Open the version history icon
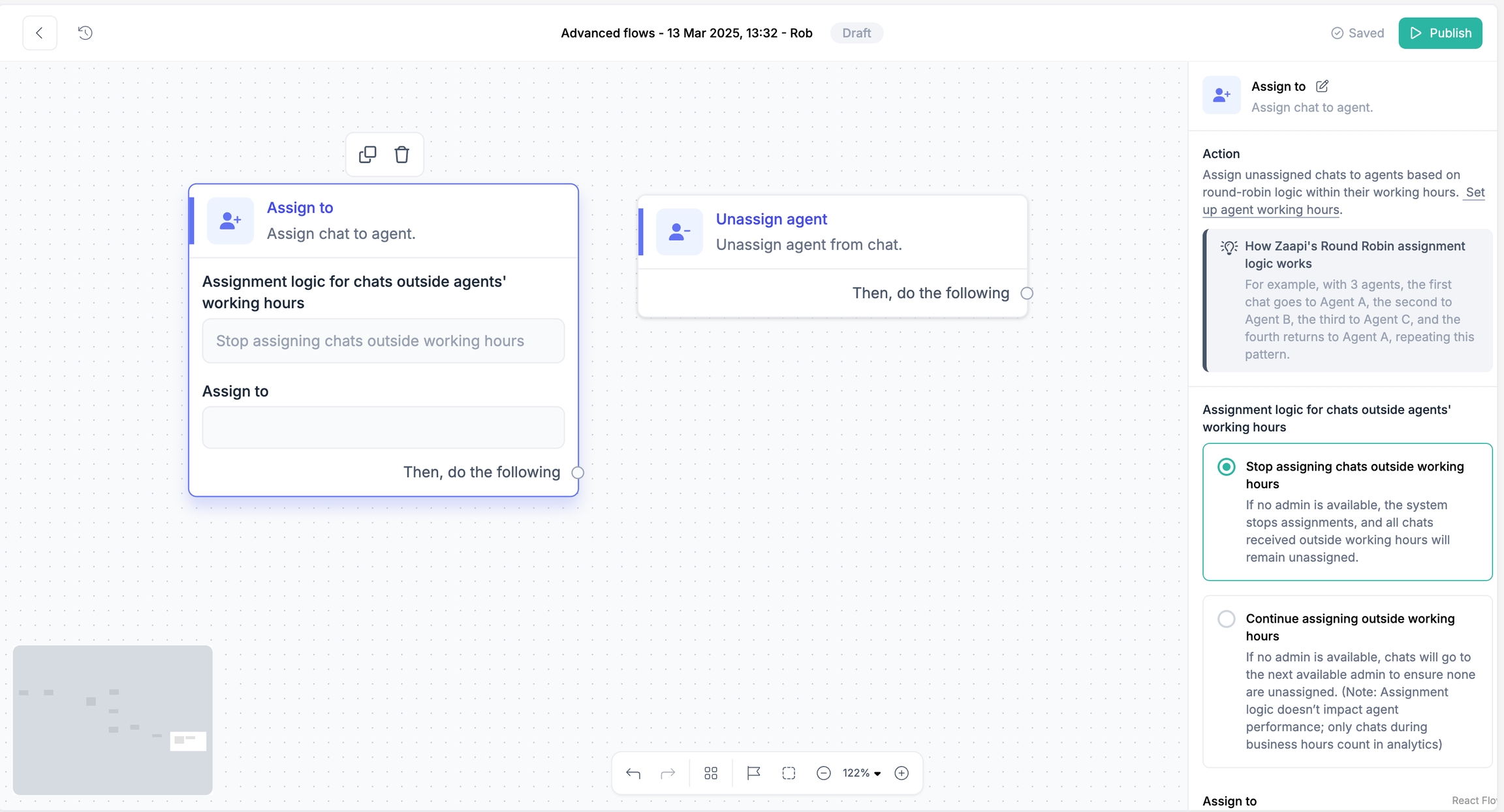The height and width of the screenshot is (812, 1504). pyautogui.click(x=85, y=33)
